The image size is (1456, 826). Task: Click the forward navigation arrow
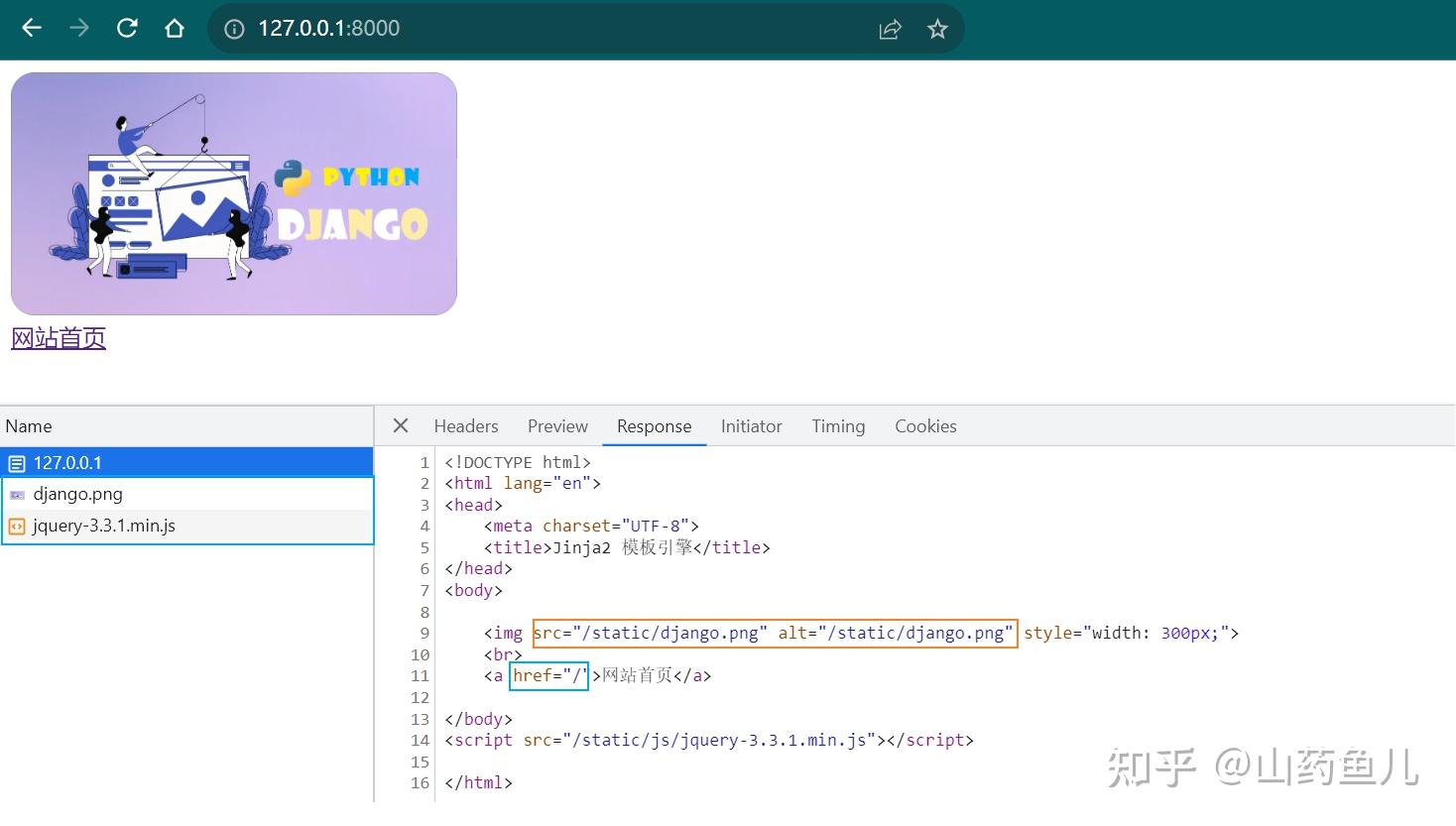tap(79, 28)
